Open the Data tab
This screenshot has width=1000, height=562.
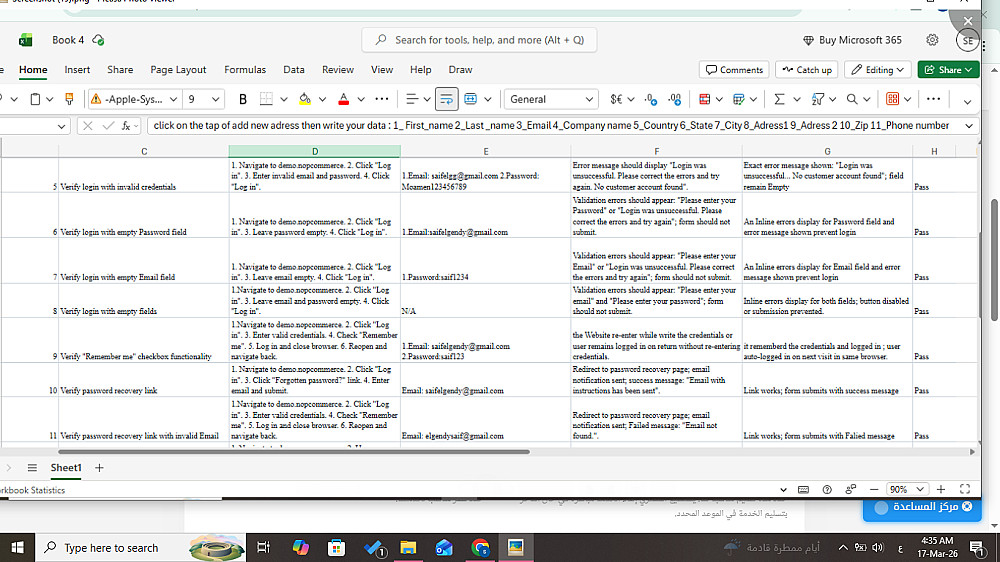point(294,70)
